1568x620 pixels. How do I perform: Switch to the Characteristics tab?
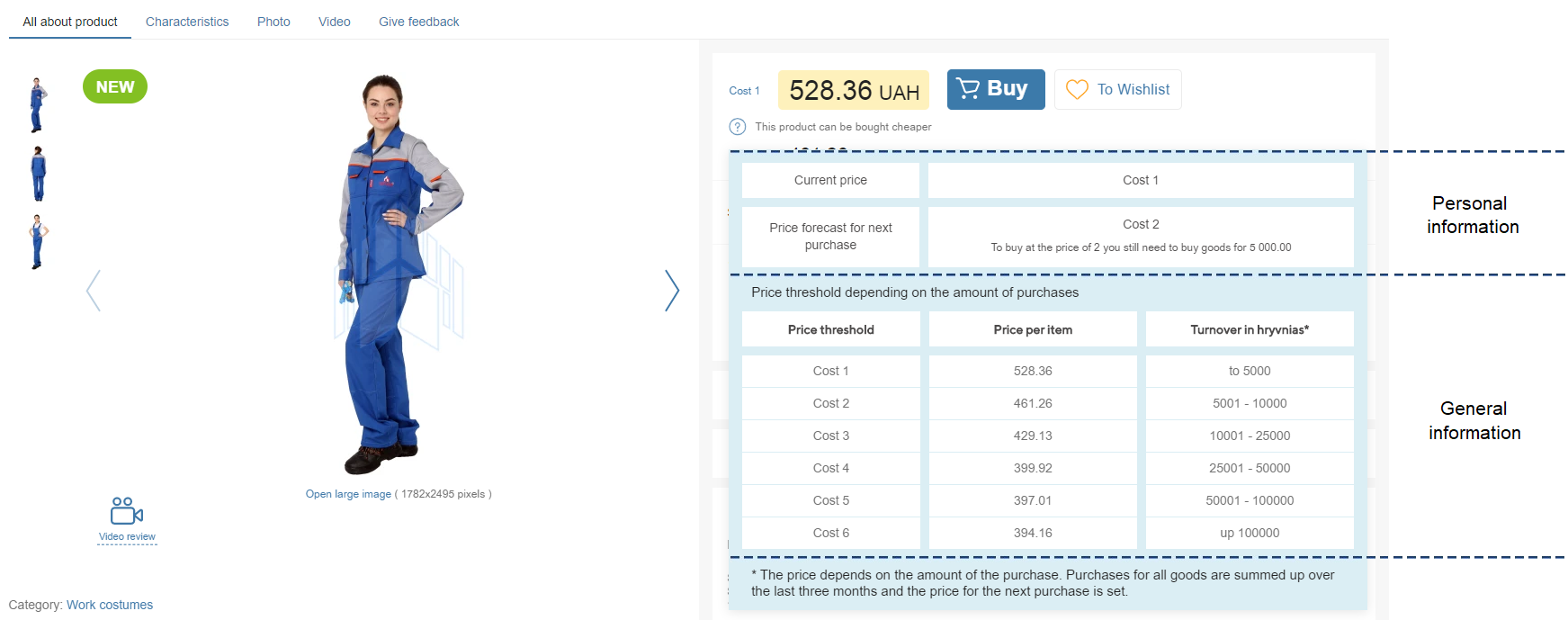click(x=187, y=22)
